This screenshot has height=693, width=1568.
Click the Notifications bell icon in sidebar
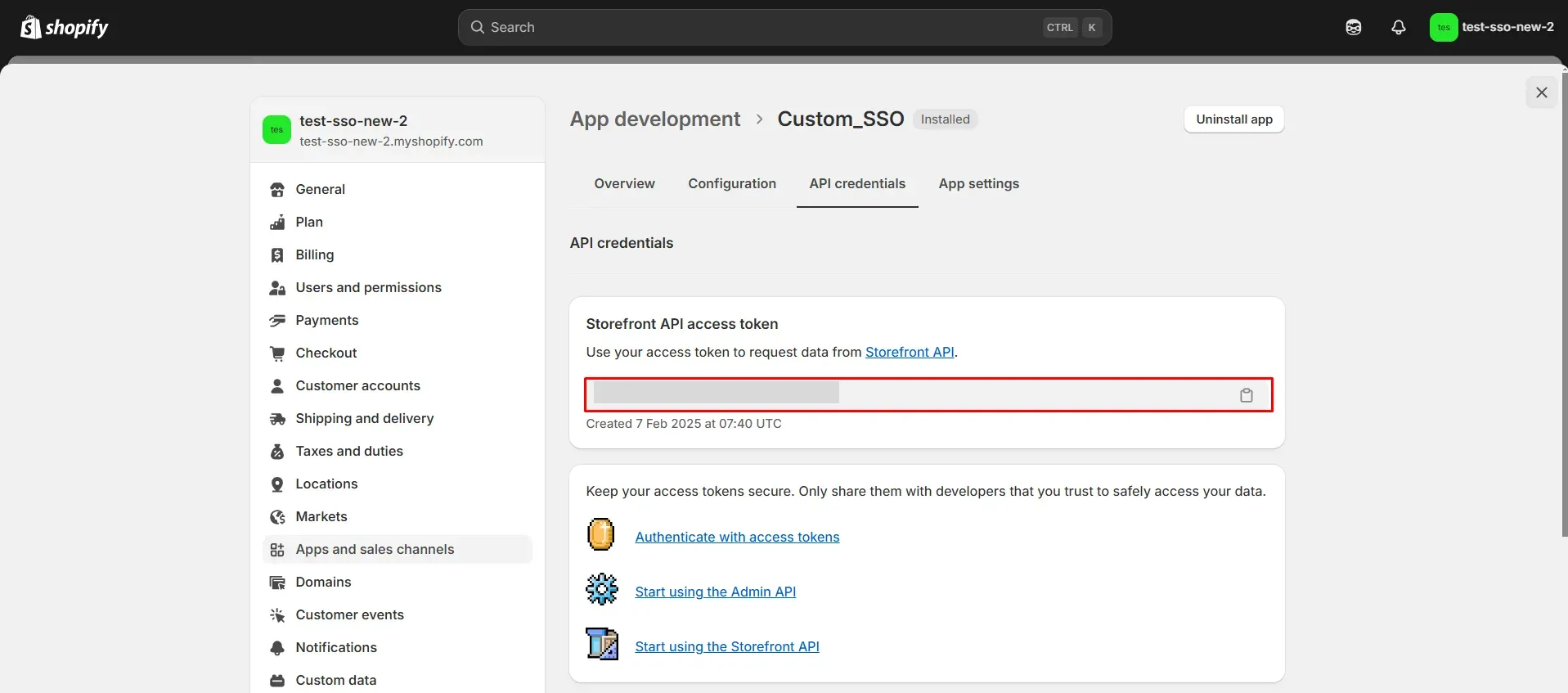[x=277, y=648]
